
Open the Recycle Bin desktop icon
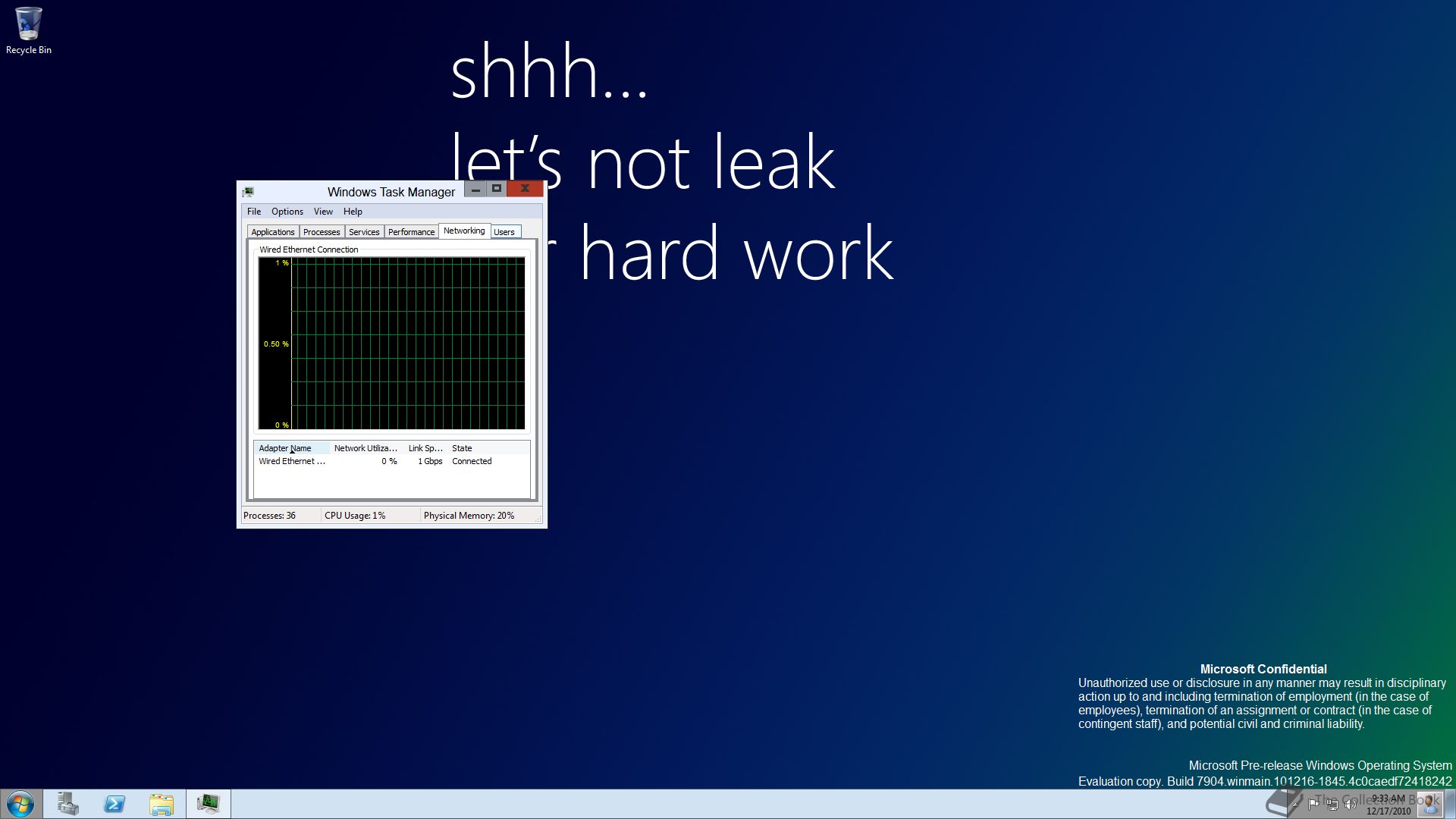[28, 31]
